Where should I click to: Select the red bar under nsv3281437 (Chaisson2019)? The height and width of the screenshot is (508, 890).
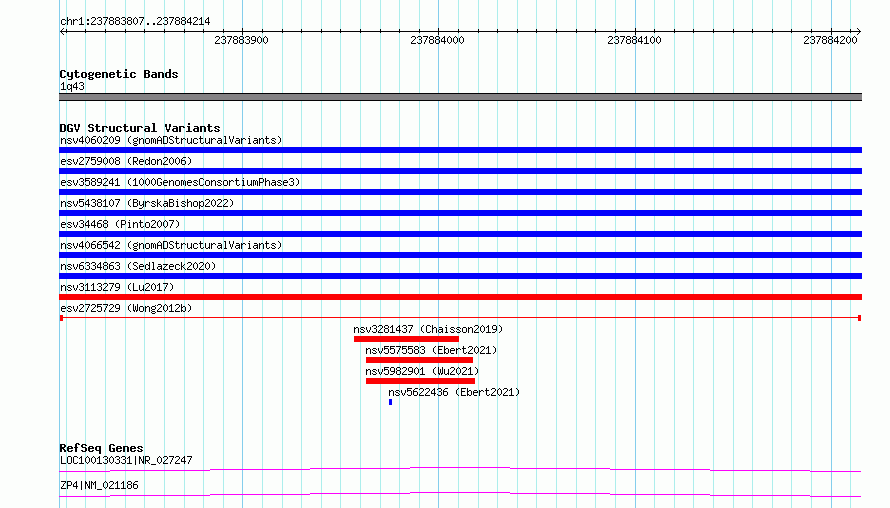click(406, 339)
